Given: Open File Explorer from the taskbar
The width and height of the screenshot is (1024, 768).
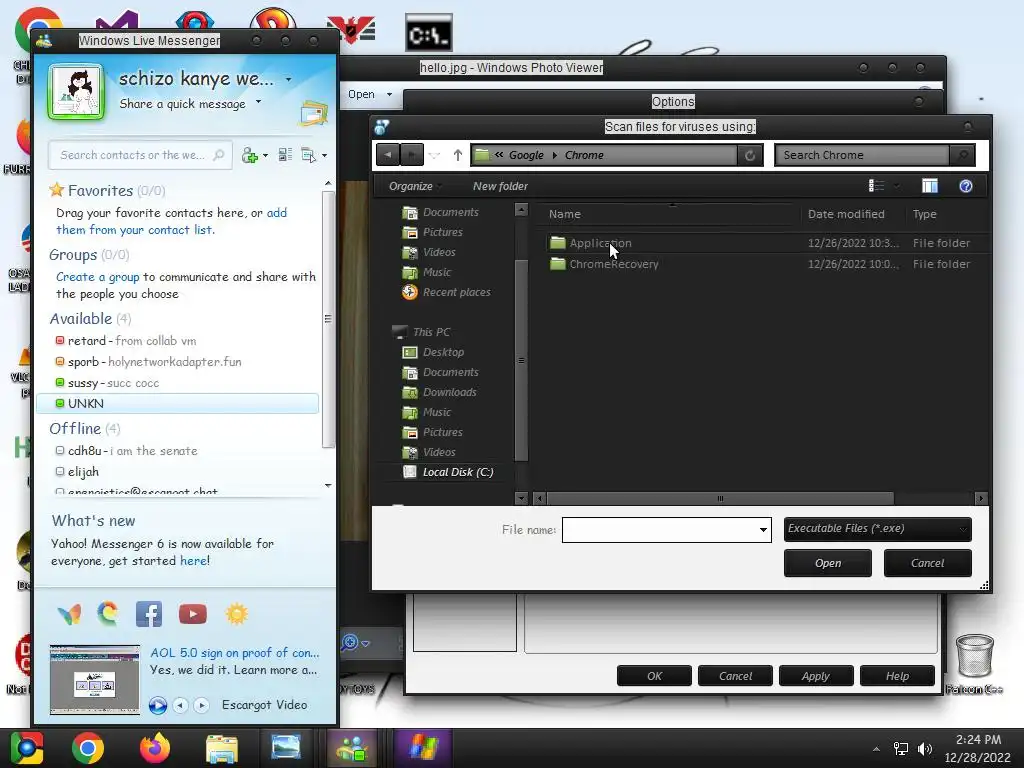Looking at the screenshot, I should [221, 748].
